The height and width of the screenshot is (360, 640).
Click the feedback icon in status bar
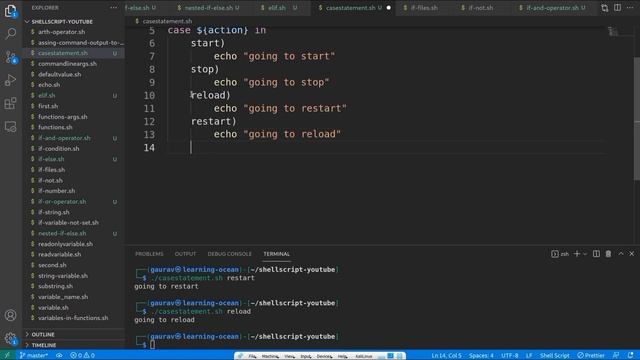tap(616, 355)
